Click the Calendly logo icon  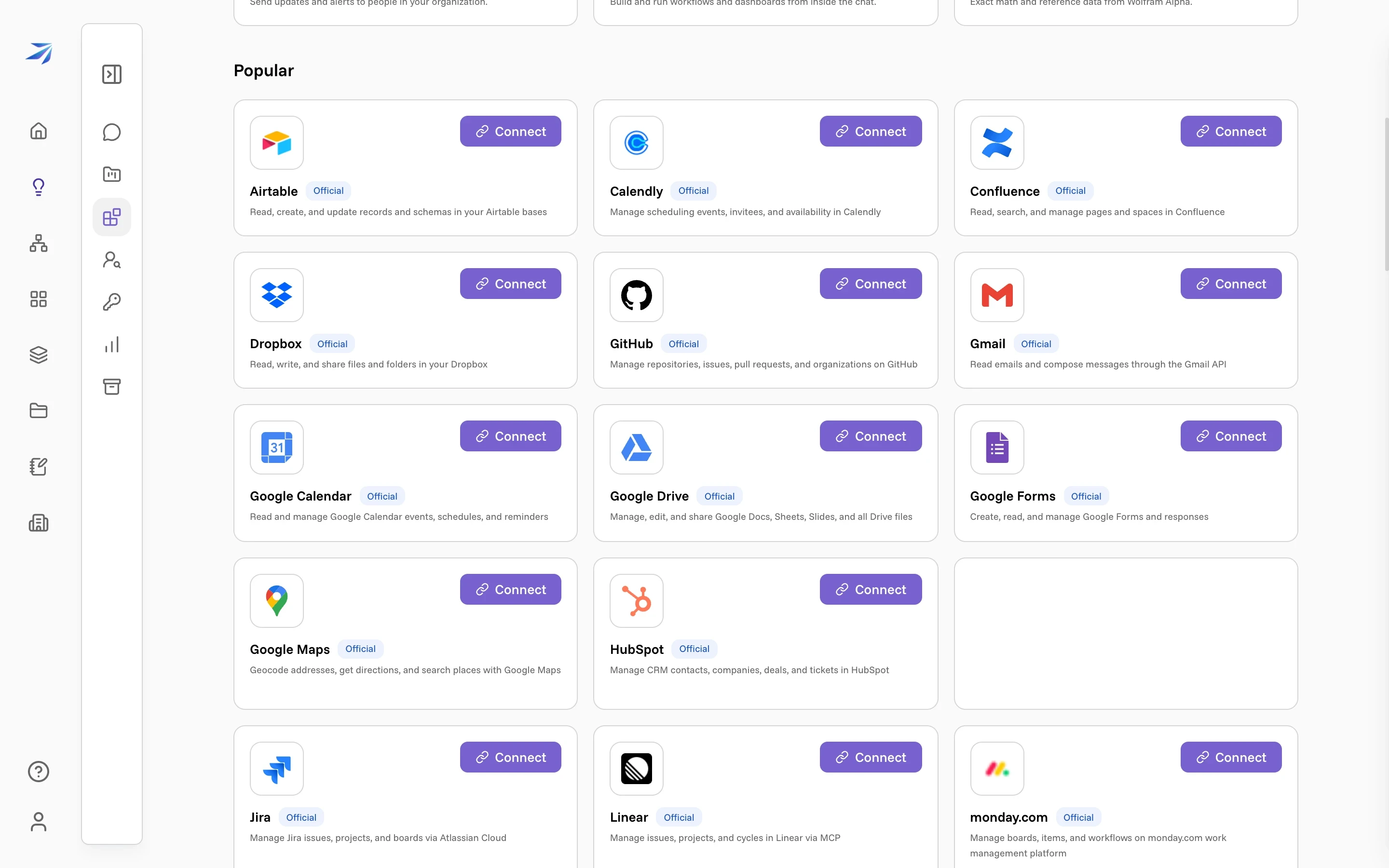637,143
